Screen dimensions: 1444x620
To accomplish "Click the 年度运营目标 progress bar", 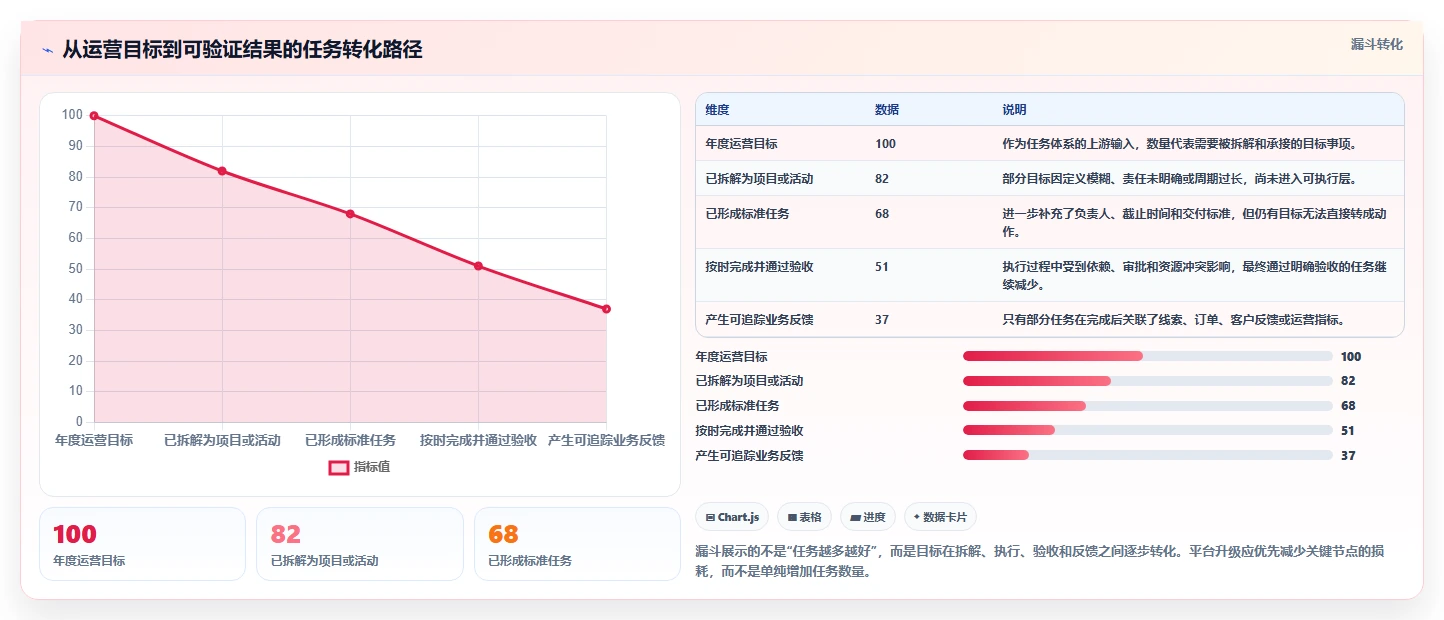I will [x=1147, y=357].
